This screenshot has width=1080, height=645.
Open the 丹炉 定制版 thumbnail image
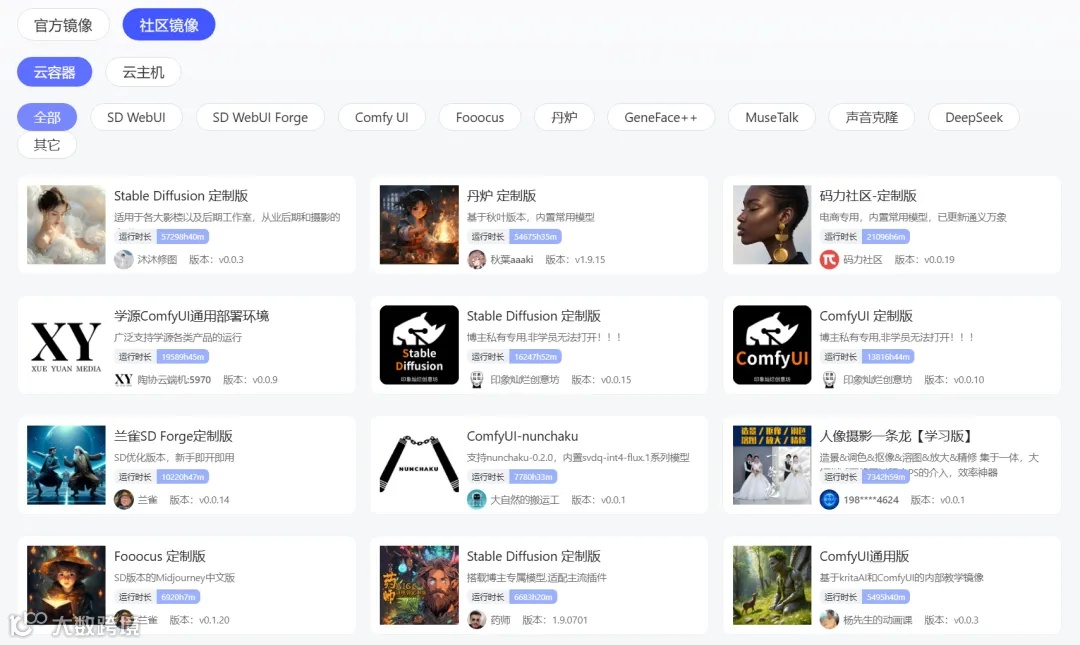point(419,225)
